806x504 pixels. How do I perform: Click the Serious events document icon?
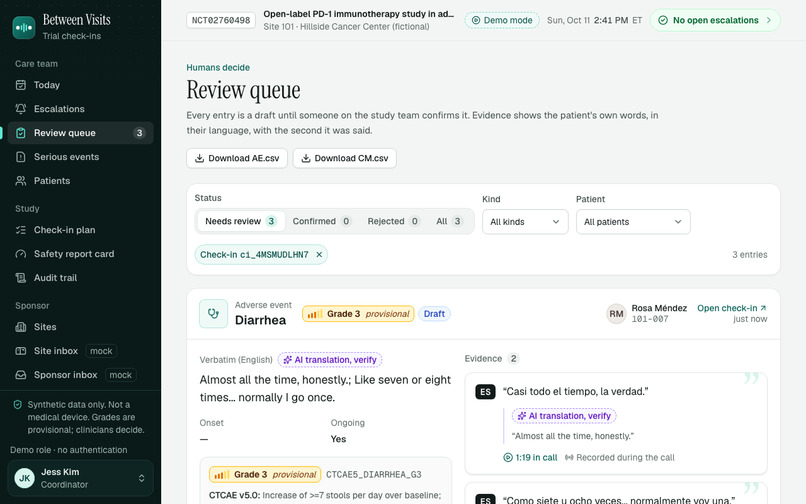click(x=21, y=157)
